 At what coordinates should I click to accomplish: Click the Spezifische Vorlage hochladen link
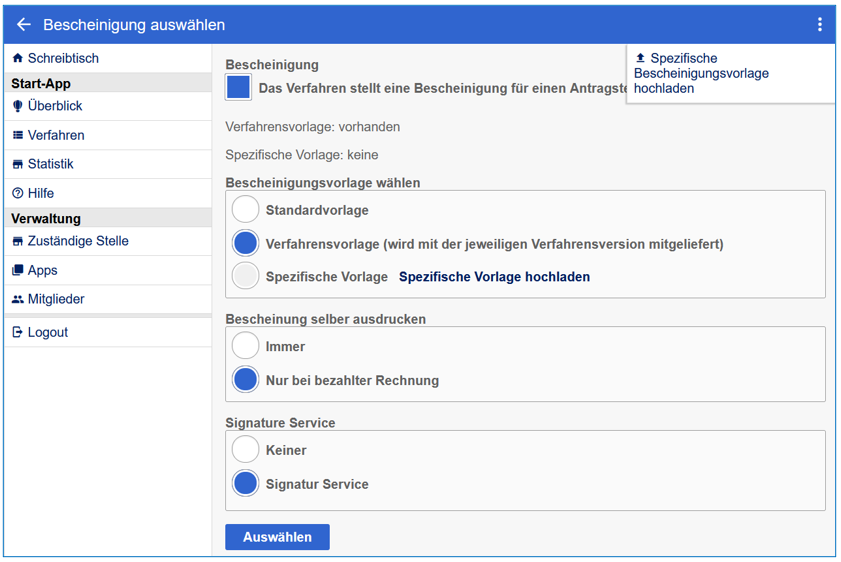coord(494,277)
